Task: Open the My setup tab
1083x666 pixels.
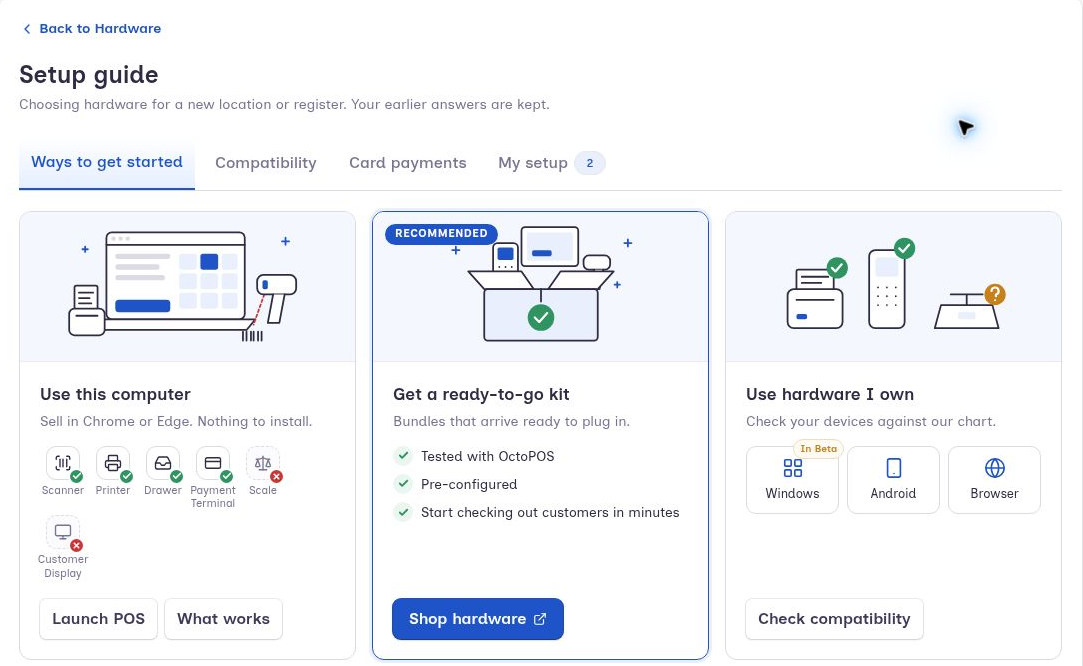Action: pos(550,163)
